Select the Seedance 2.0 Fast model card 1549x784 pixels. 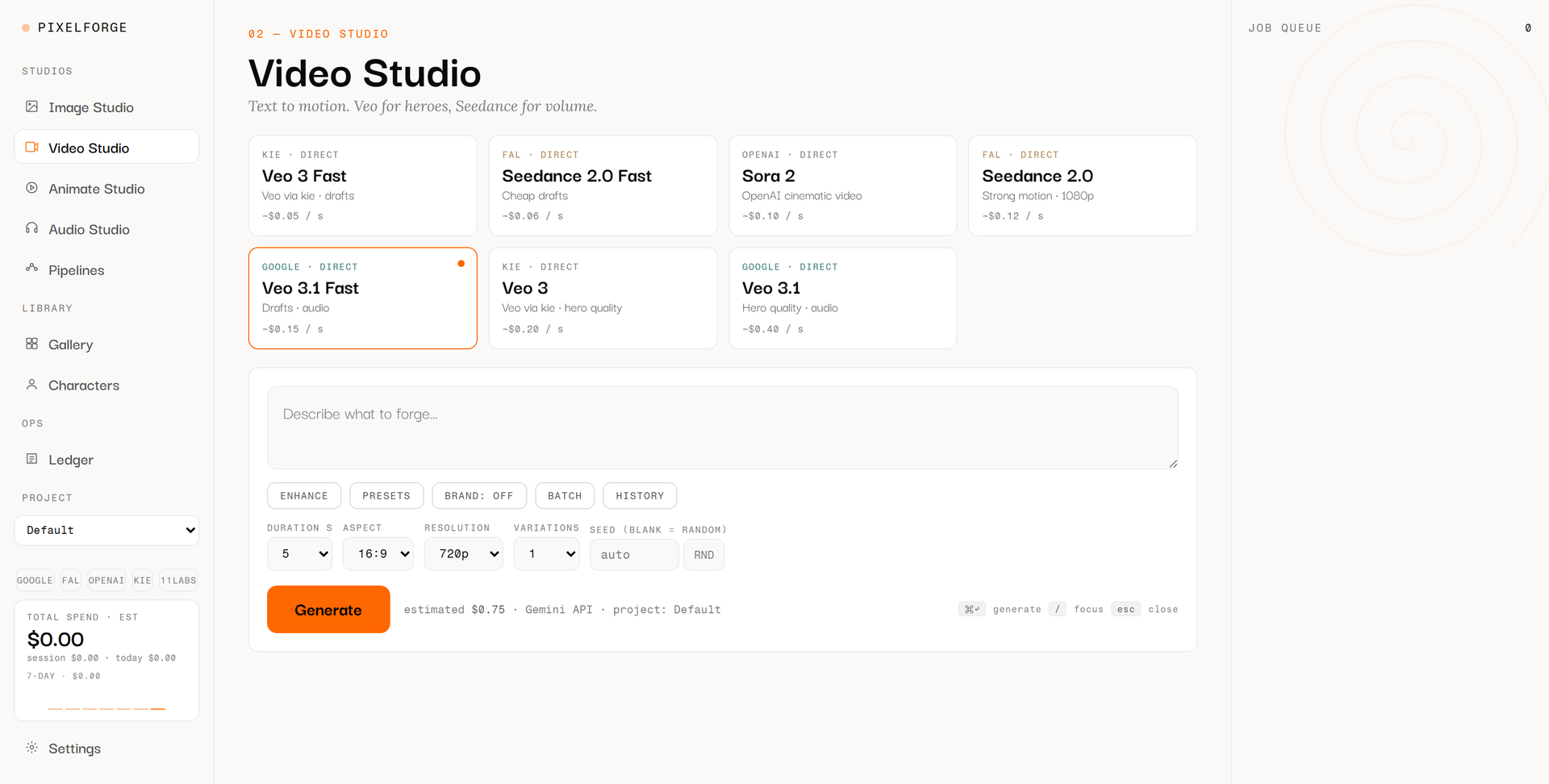click(x=603, y=186)
